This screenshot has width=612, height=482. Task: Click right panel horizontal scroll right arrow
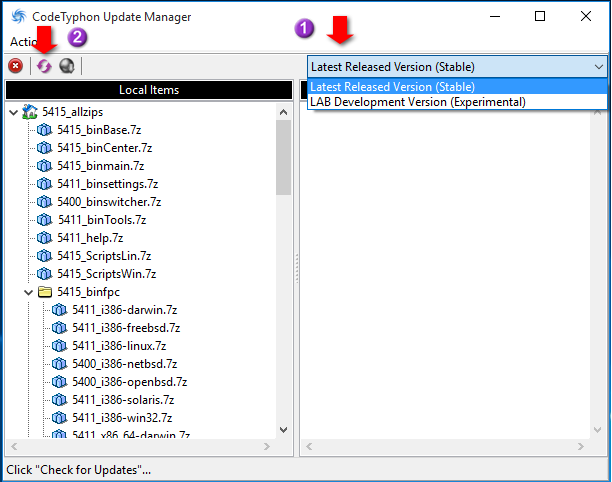click(581, 446)
